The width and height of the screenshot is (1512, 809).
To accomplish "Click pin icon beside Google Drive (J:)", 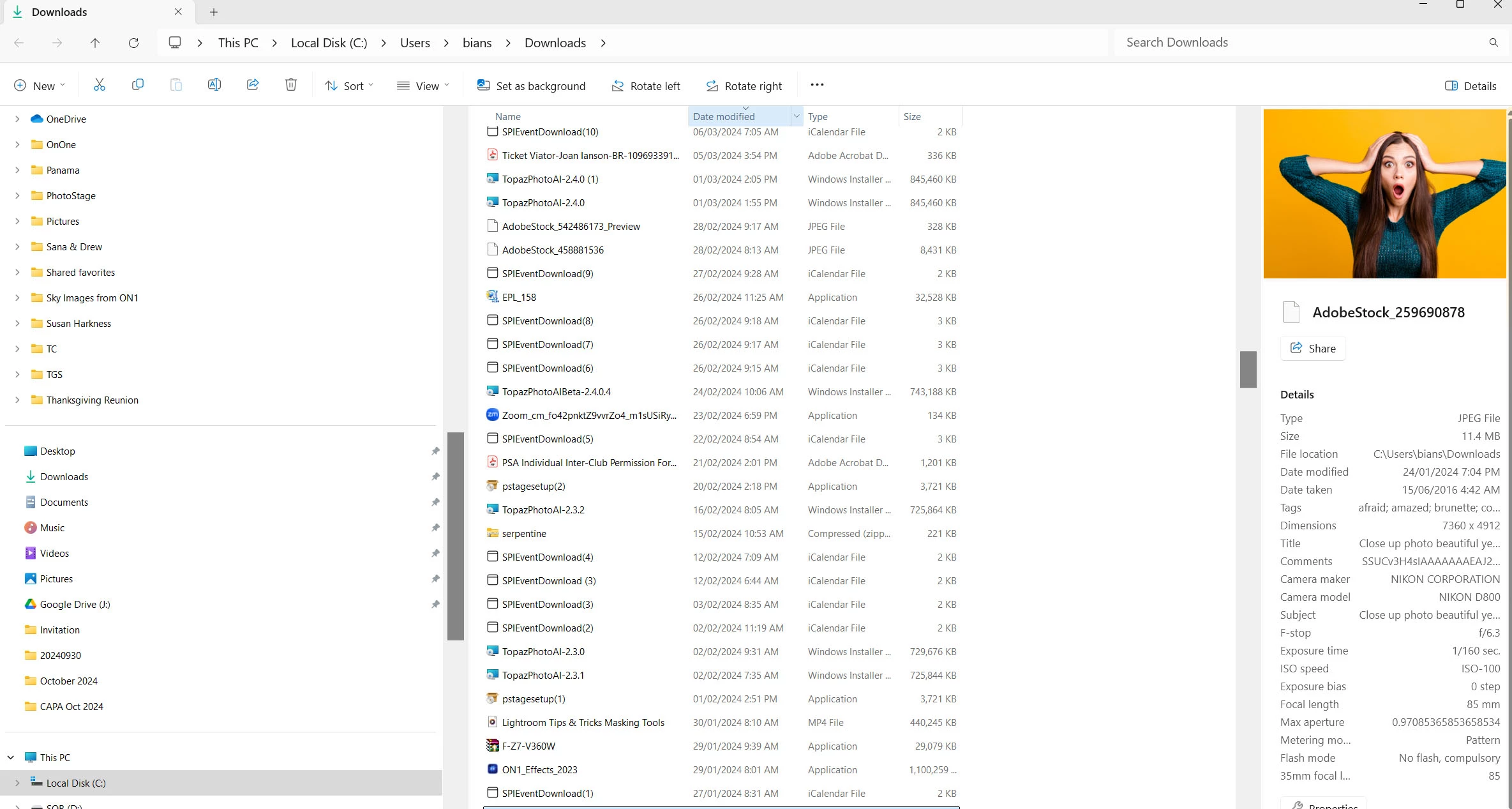I will point(435,604).
